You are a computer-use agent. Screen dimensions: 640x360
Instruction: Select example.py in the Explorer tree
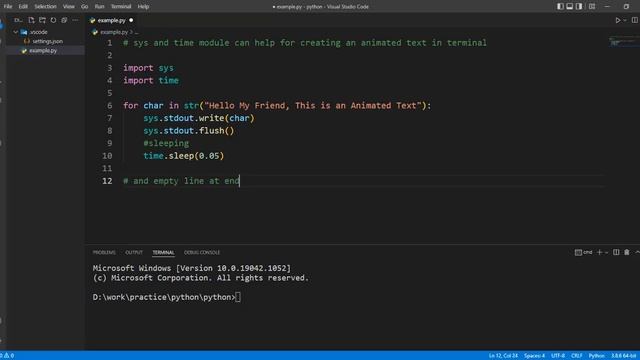pyautogui.click(x=43, y=51)
